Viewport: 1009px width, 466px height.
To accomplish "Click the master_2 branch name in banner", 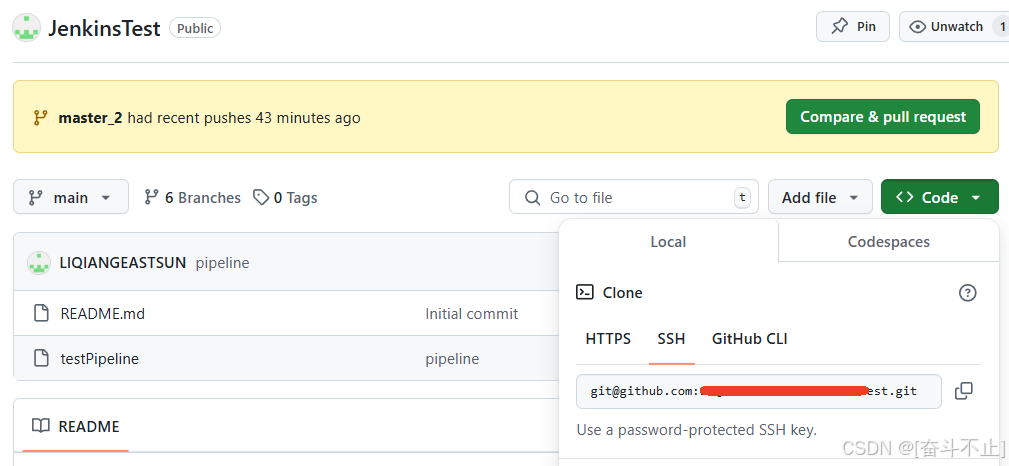I will pos(90,118).
